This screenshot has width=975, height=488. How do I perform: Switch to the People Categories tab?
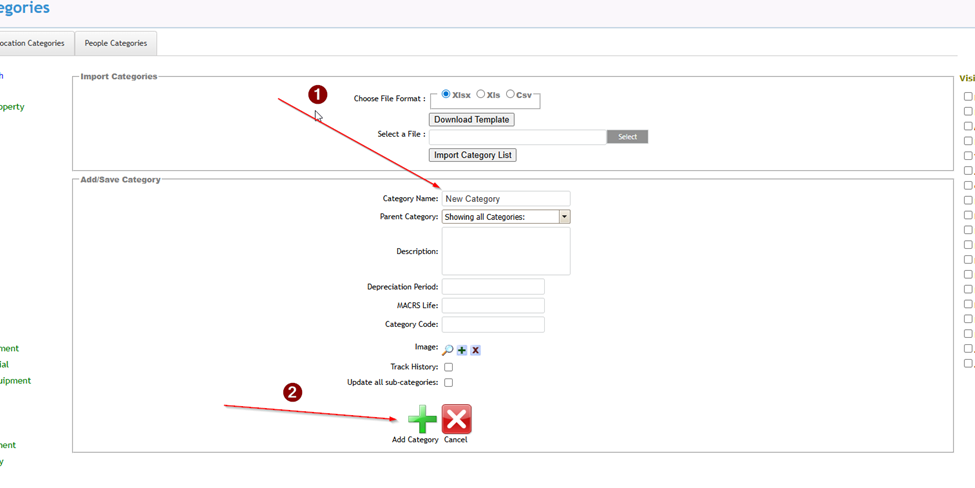pos(115,43)
